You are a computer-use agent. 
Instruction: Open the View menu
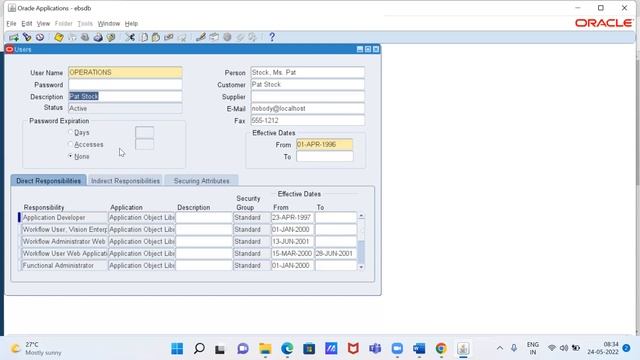(43, 24)
